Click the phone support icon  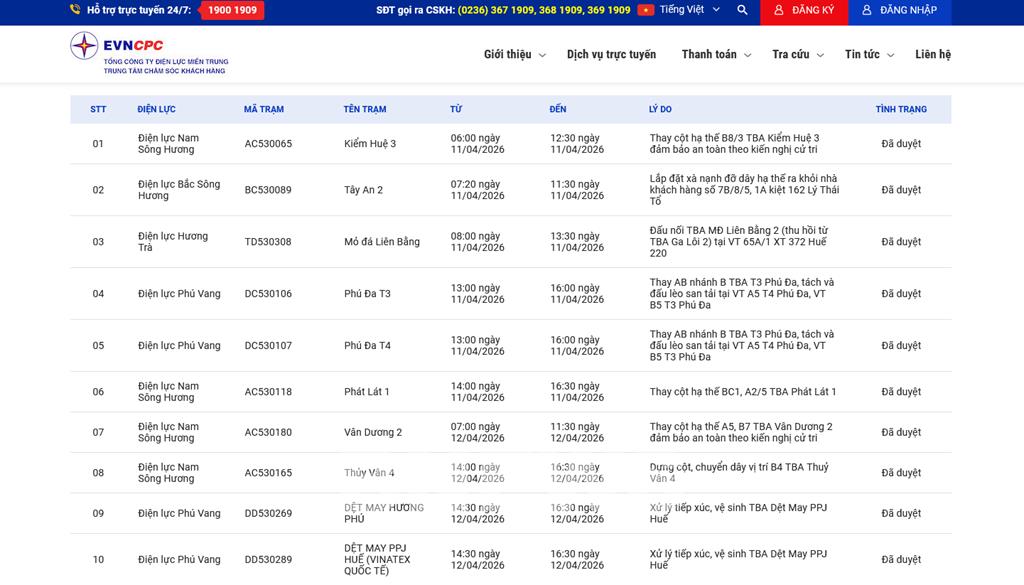pyautogui.click(x=75, y=10)
